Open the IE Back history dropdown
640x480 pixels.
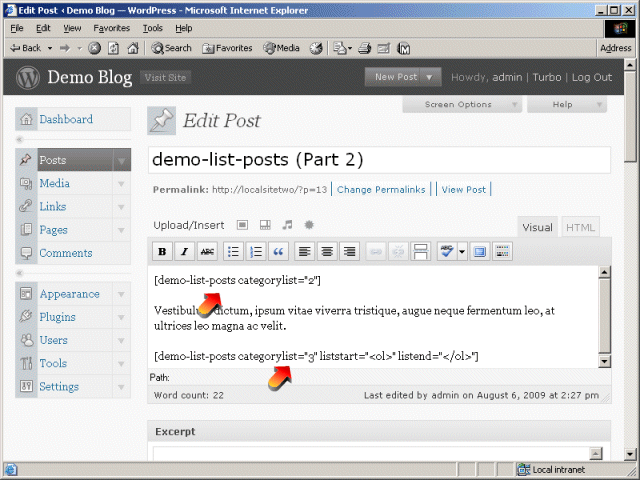[50, 48]
